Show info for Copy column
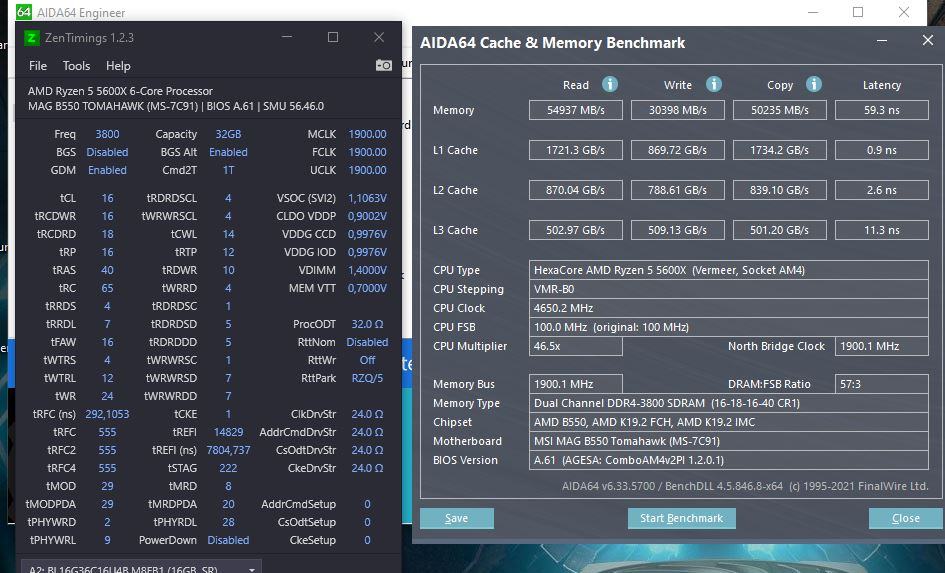Viewport: 945px width, 573px height. click(814, 84)
